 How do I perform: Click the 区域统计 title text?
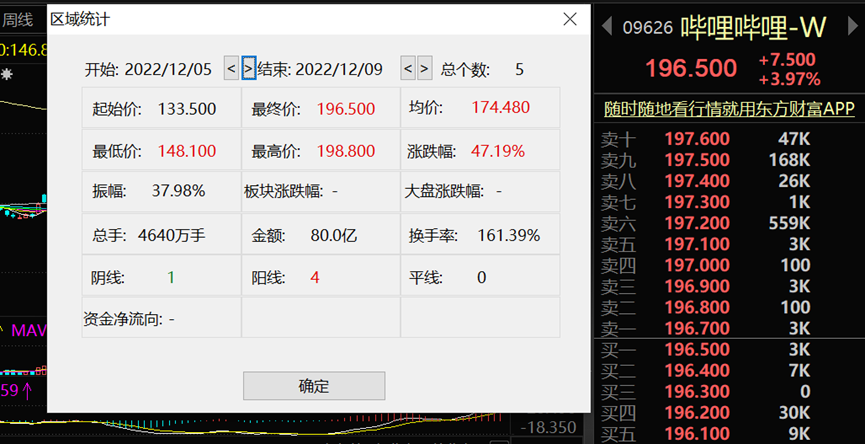pos(80,20)
